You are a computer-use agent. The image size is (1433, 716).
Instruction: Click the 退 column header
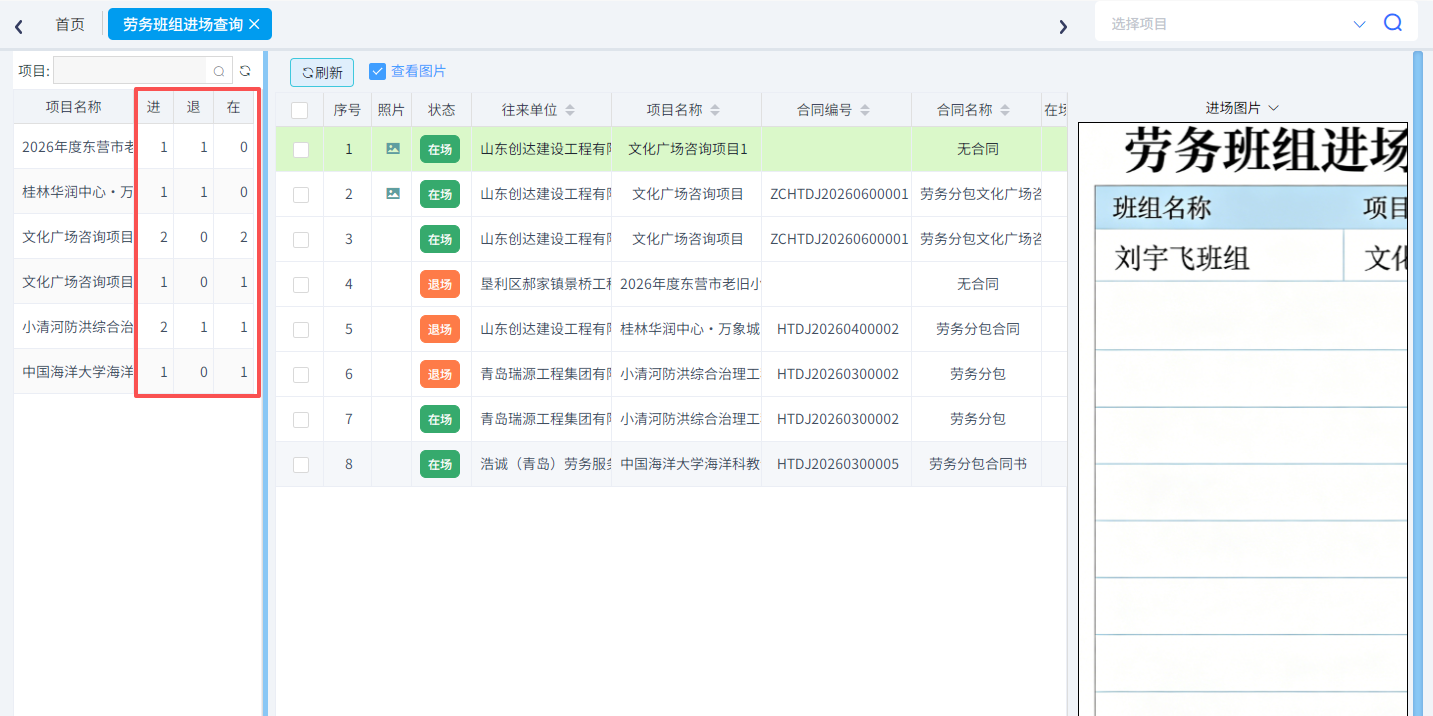194,107
